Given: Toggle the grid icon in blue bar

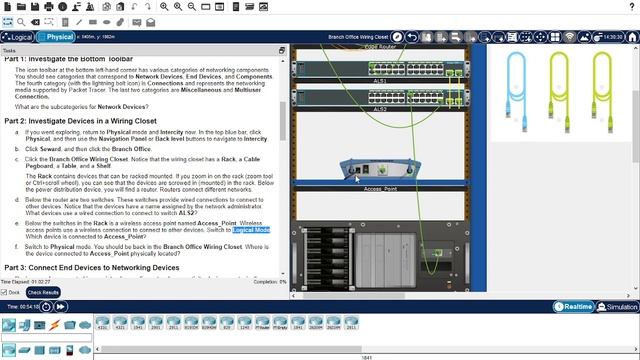Looking at the screenshot, I should [555, 37].
